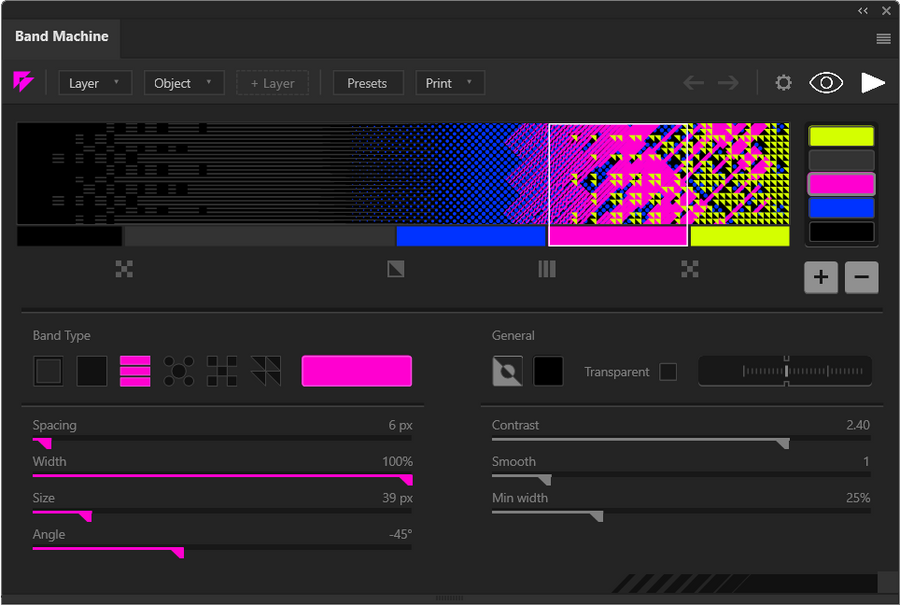
Task: Collapse the panel with double-chevron icon
Action: 863,11
